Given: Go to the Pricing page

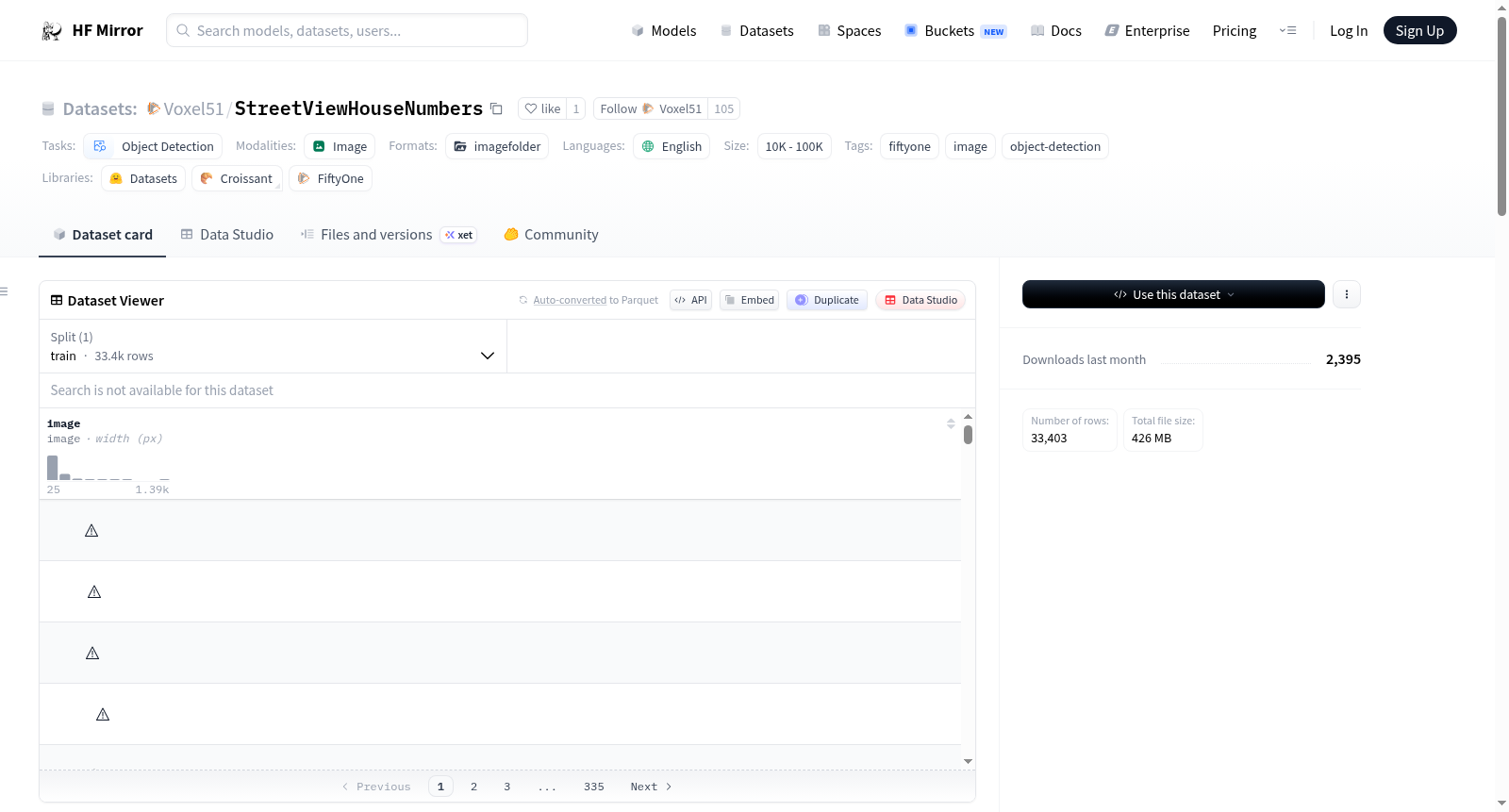Looking at the screenshot, I should (x=1235, y=31).
